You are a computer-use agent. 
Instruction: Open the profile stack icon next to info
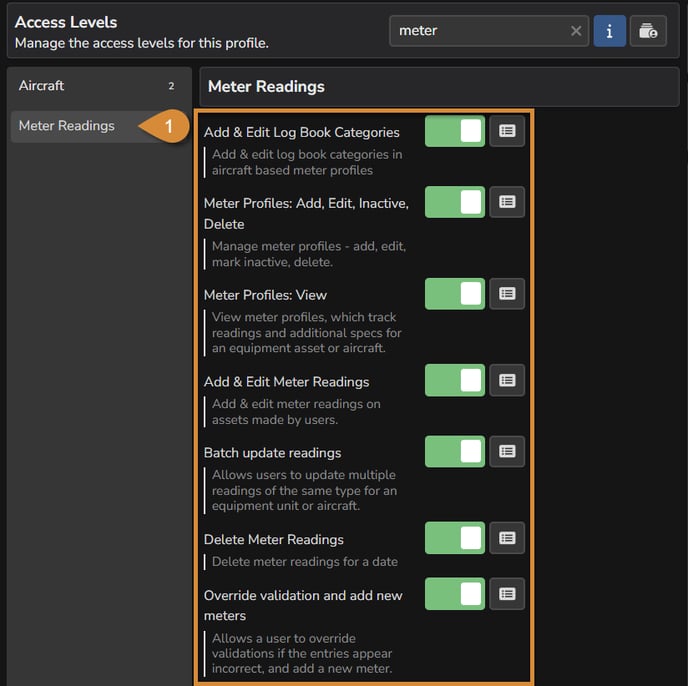(648, 31)
